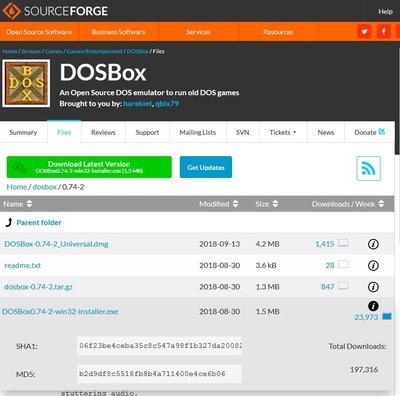Open the Open Source Software menu
The image size is (400, 396).
(x=39, y=32)
